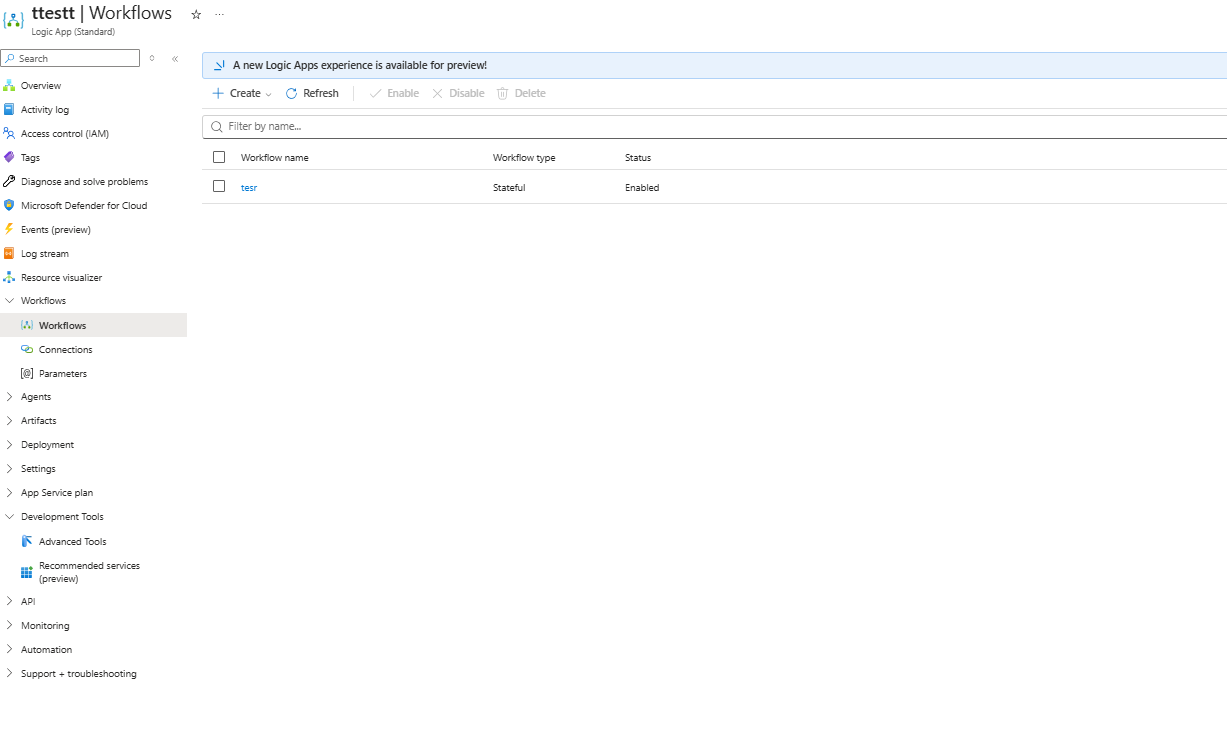
Task: Click the Connections link icon
Action: tap(27, 350)
